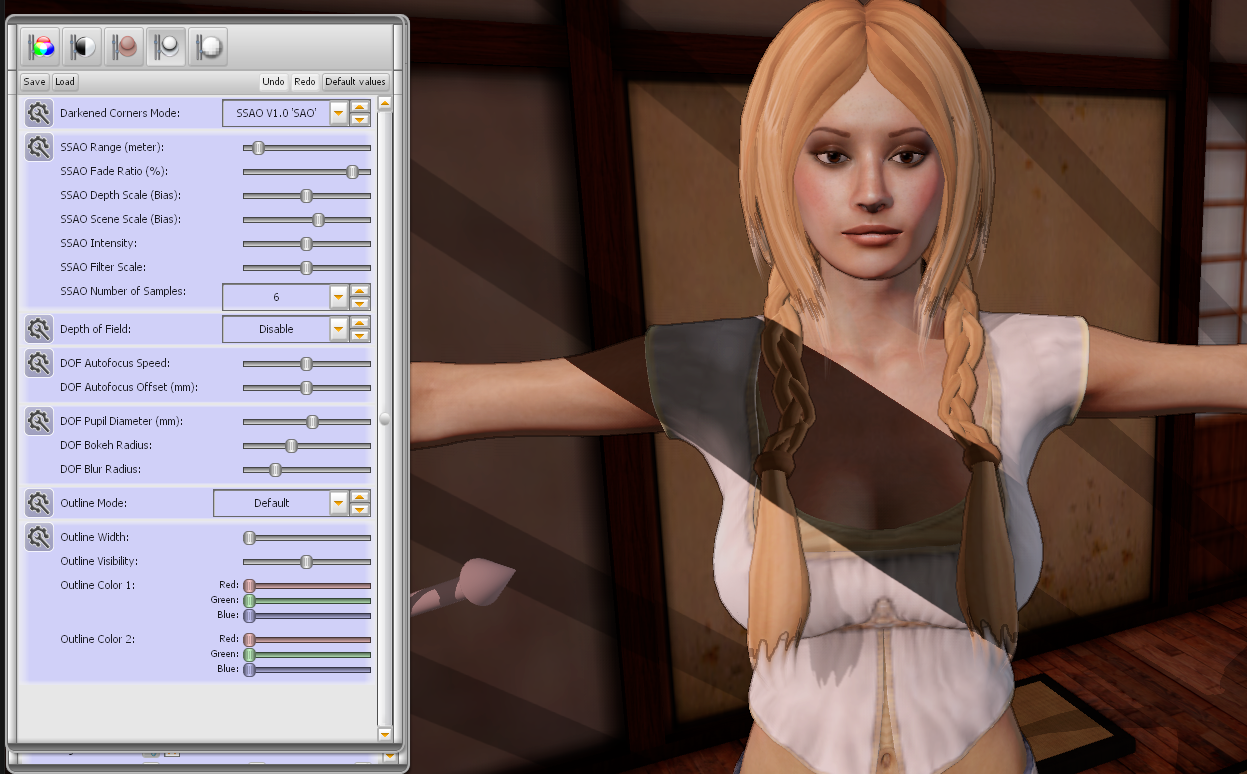Step Depth of Field to next option
Image resolution: width=1247 pixels, height=774 pixels.
361,335
